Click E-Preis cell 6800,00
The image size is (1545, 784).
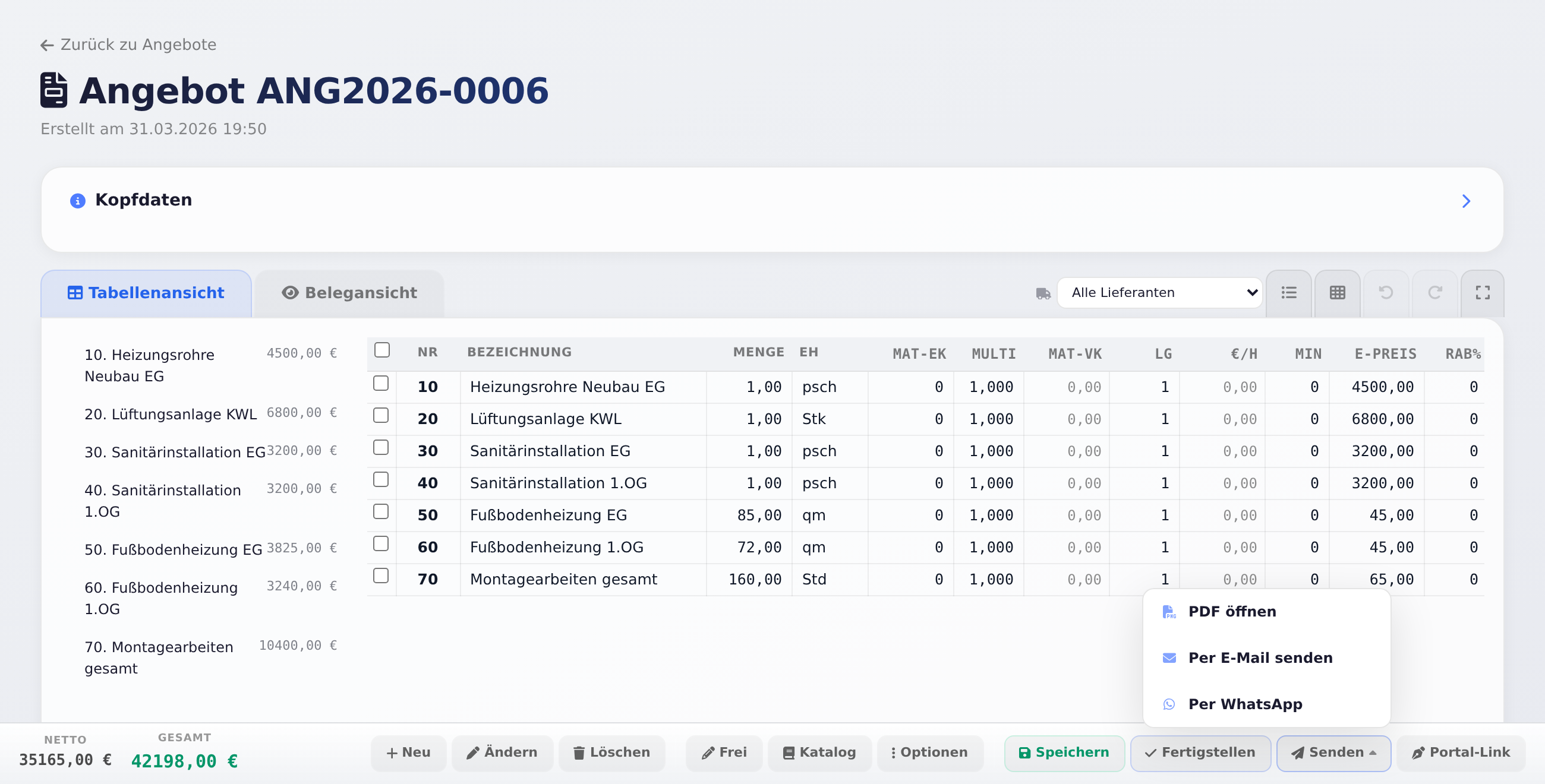(x=1377, y=419)
